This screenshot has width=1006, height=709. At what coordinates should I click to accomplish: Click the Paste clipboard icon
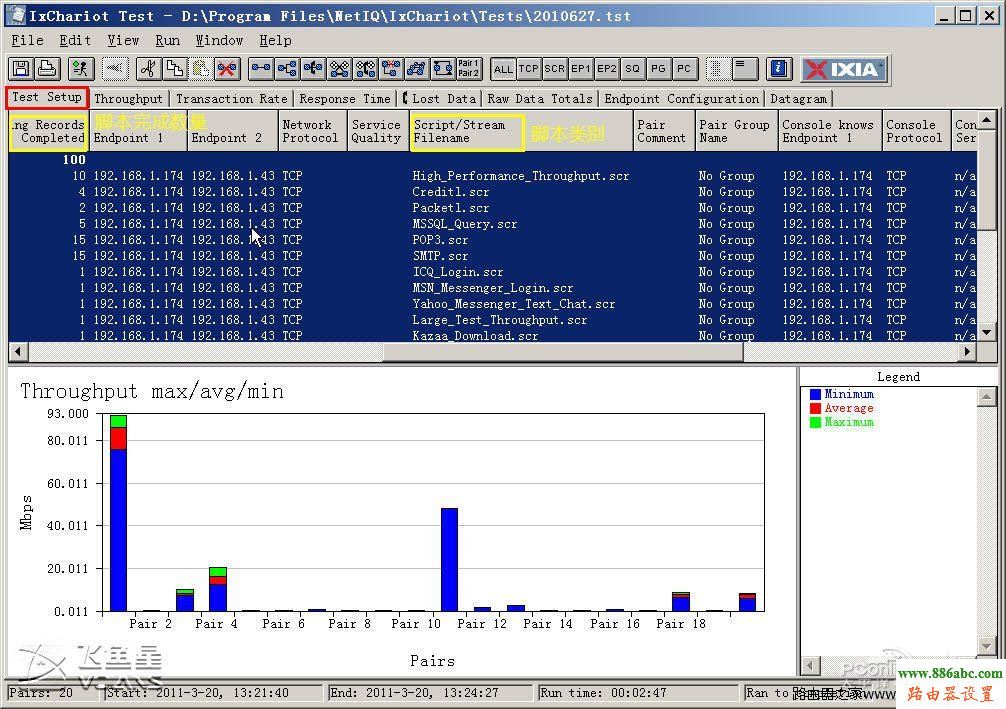(200, 69)
